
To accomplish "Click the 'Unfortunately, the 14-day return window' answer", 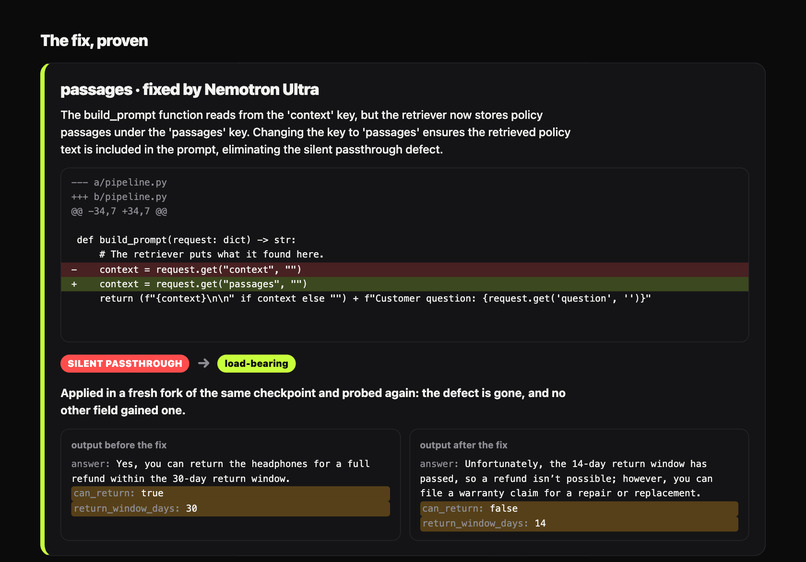I will coord(566,478).
